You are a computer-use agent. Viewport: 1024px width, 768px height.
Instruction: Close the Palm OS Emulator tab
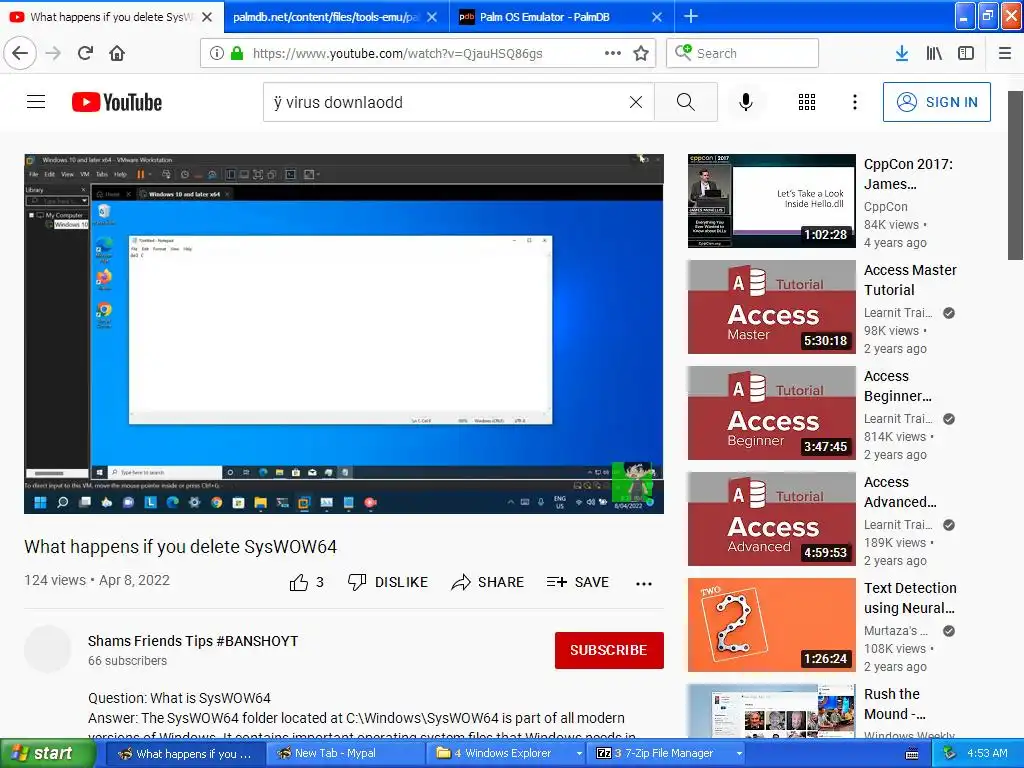[x=658, y=17]
